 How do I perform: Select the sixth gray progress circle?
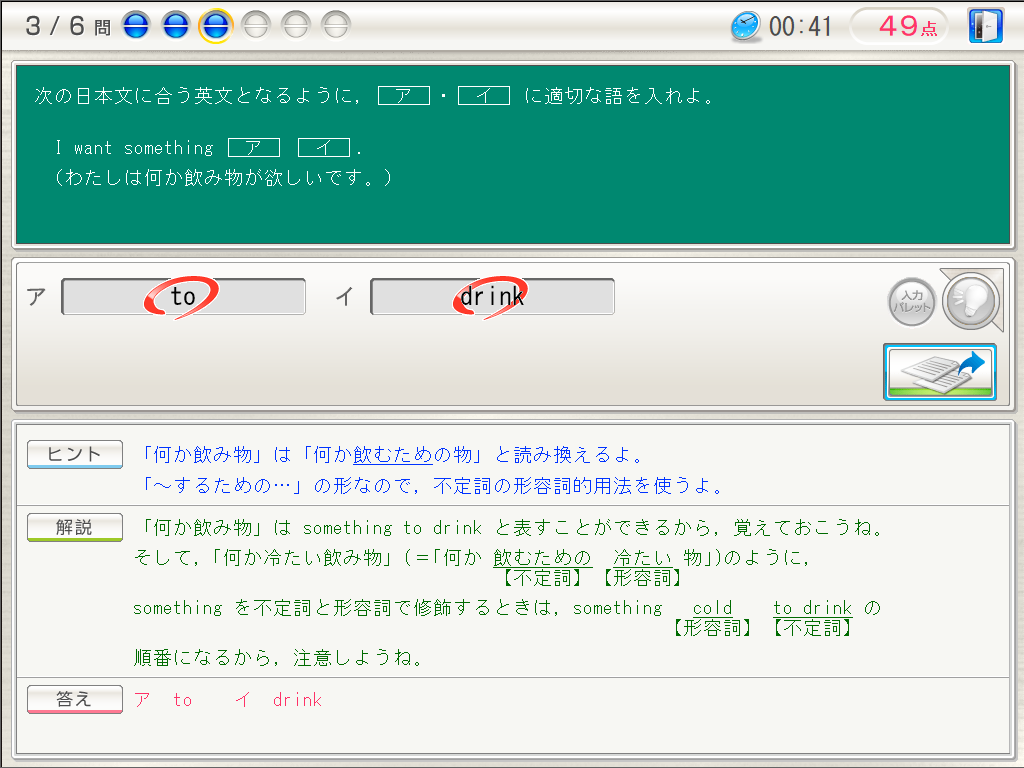coord(336,26)
